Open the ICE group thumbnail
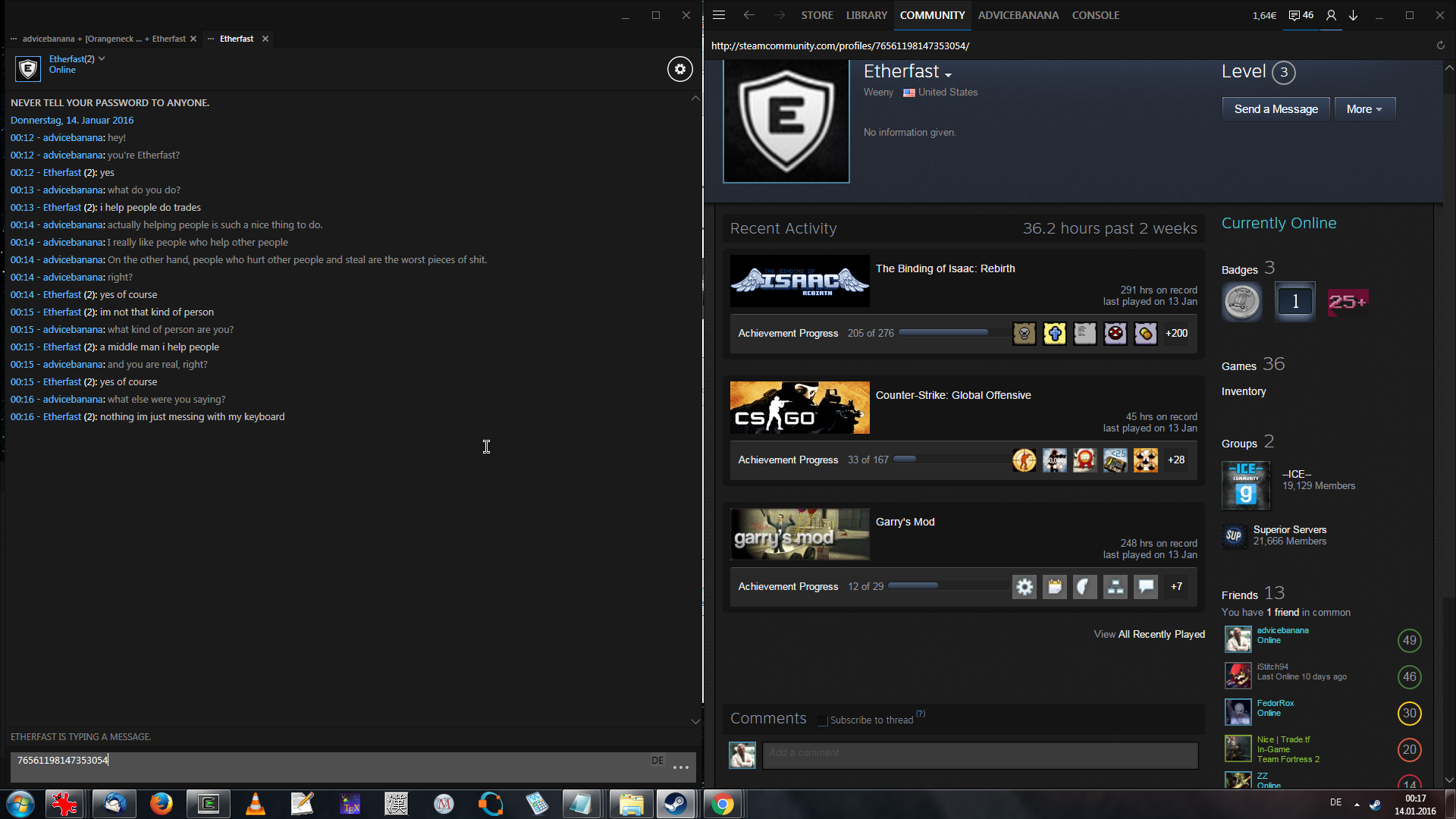The image size is (1456, 819). pos(1245,485)
